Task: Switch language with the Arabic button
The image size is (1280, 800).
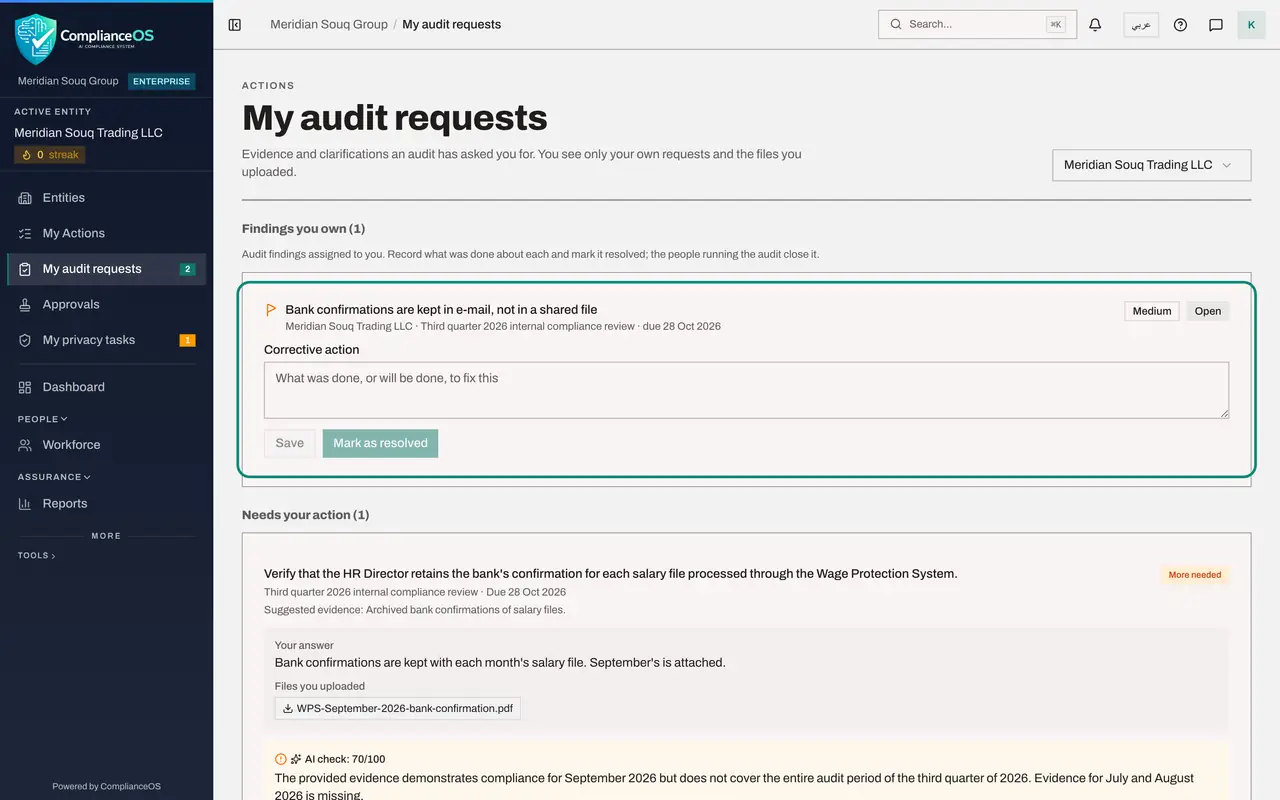Action: click(1141, 25)
